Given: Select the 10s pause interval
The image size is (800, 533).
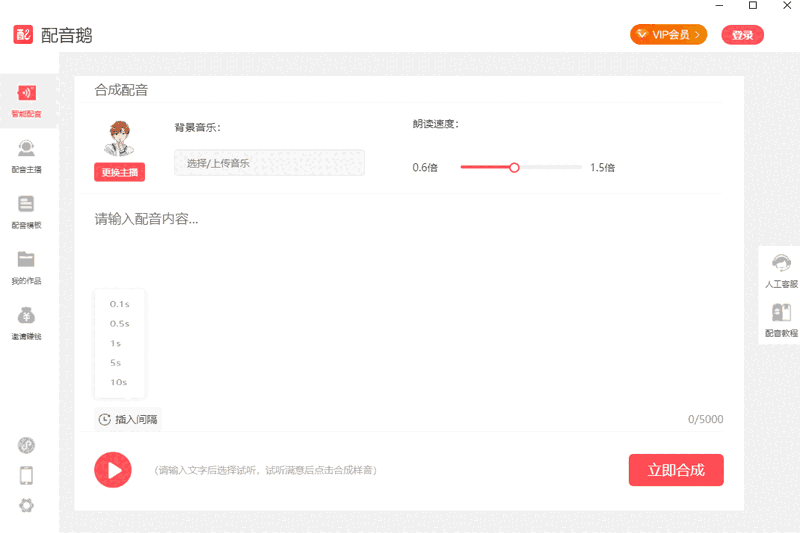Looking at the screenshot, I should pos(119,382).
